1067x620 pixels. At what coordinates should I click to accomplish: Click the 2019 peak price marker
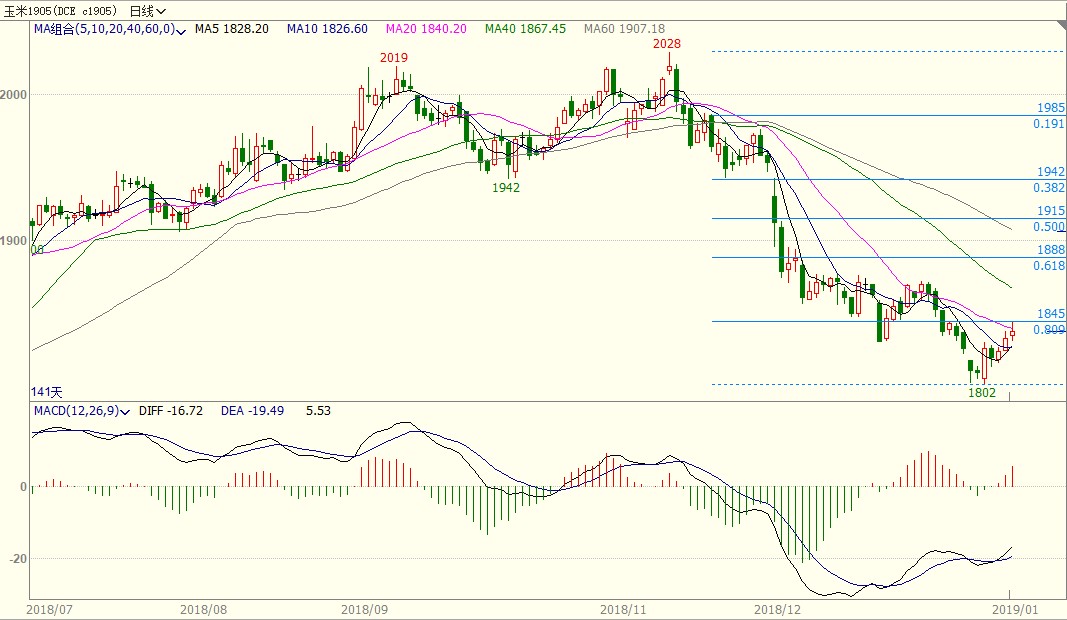(394, 58)
